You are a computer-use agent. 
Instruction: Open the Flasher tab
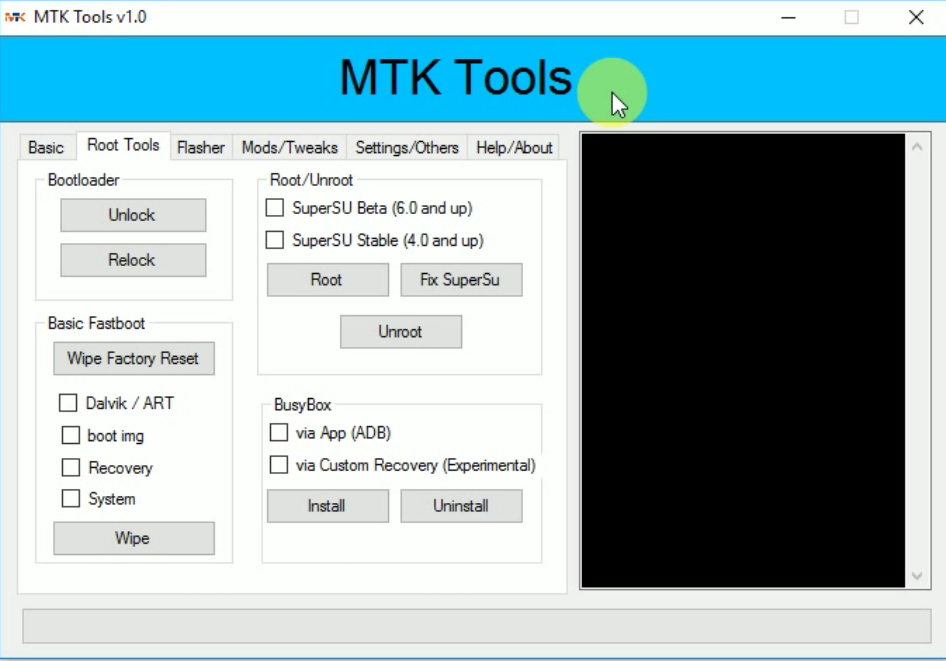click(x=200, y=147)
